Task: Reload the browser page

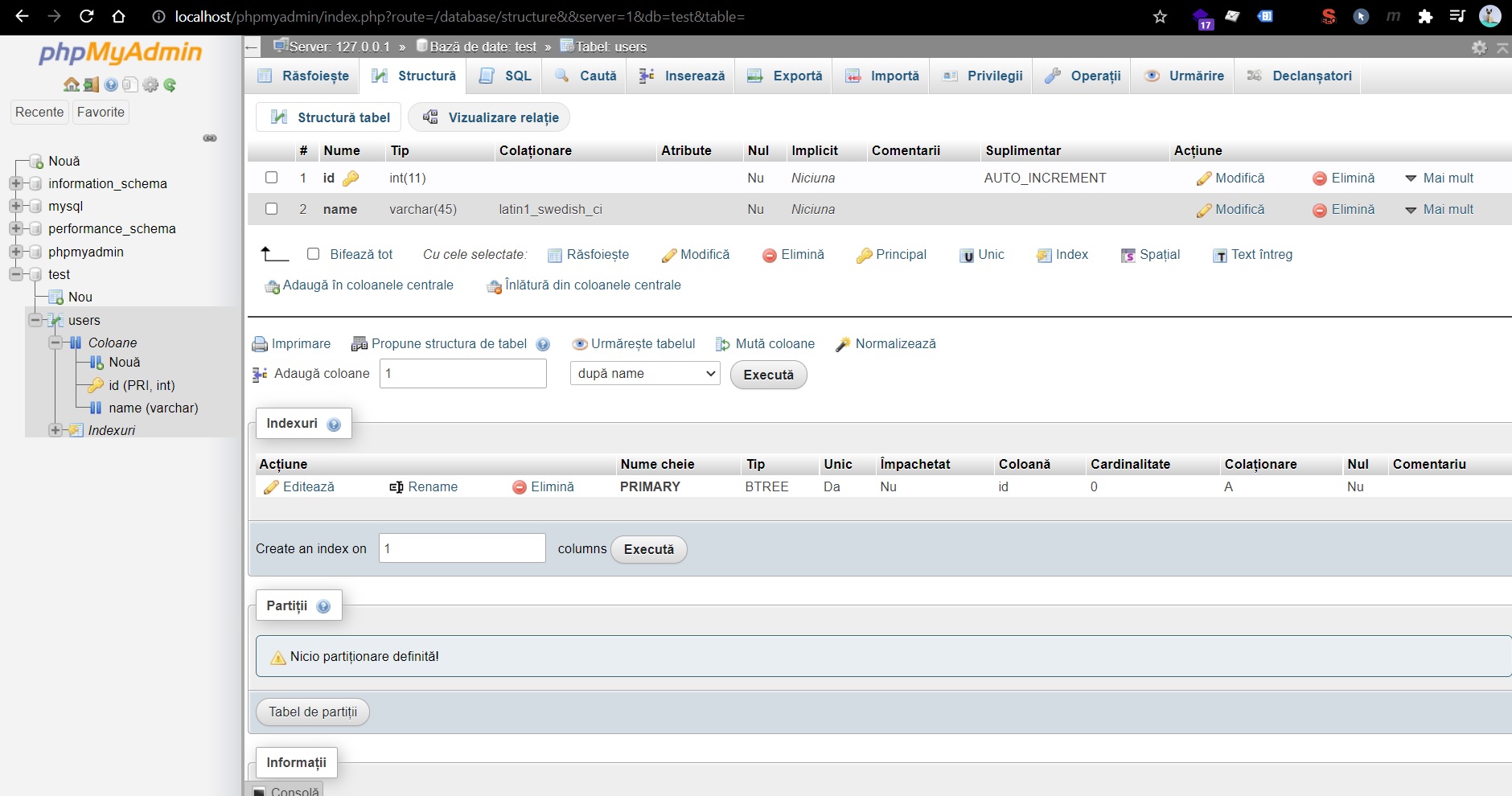Action: click(x=87, y=16)
